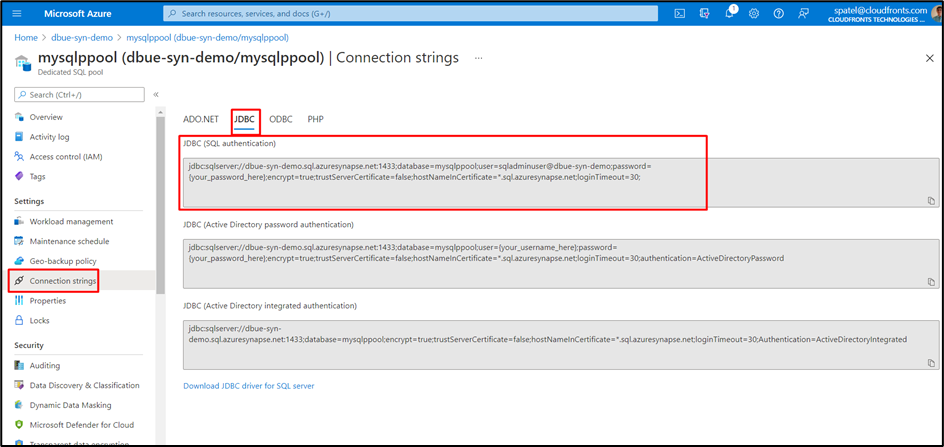Open portal settings gear
Viewport: 944px width, 447px height.
pyautogui.click(x=754, y=13)
